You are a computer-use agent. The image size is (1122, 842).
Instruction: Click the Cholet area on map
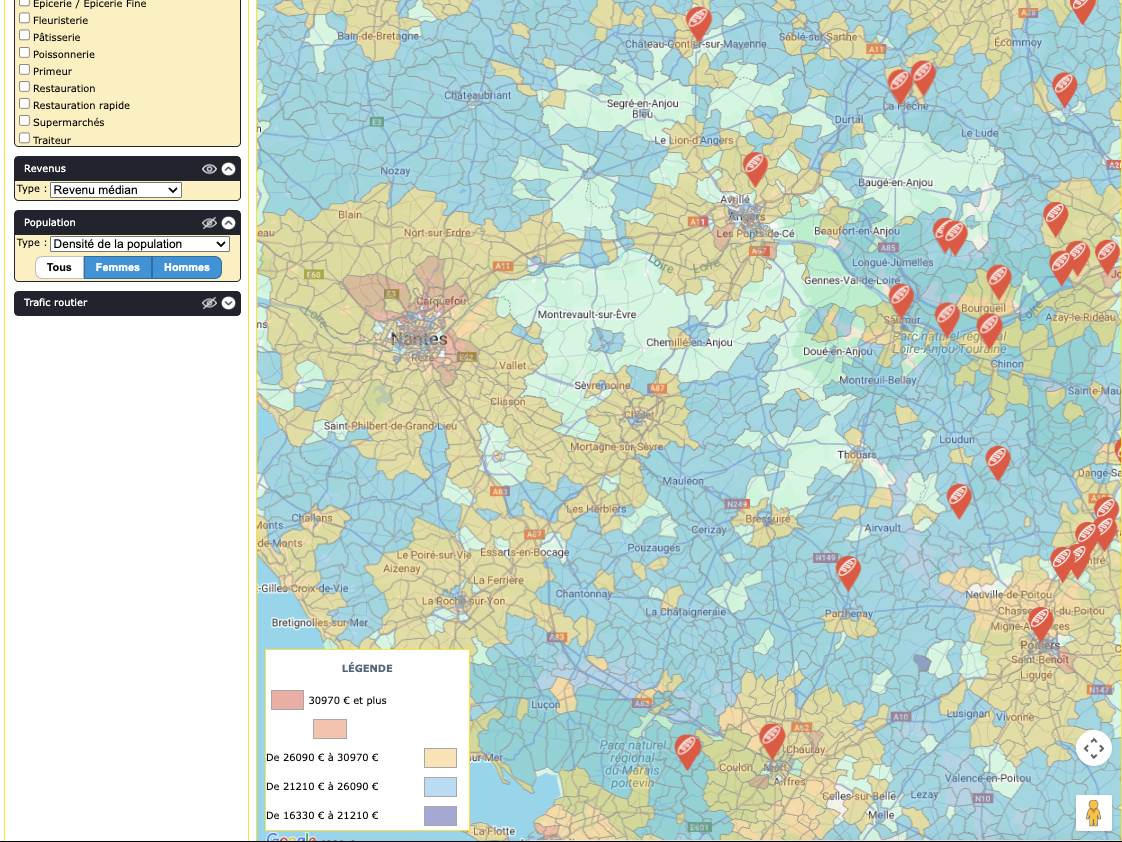[638, 414]
